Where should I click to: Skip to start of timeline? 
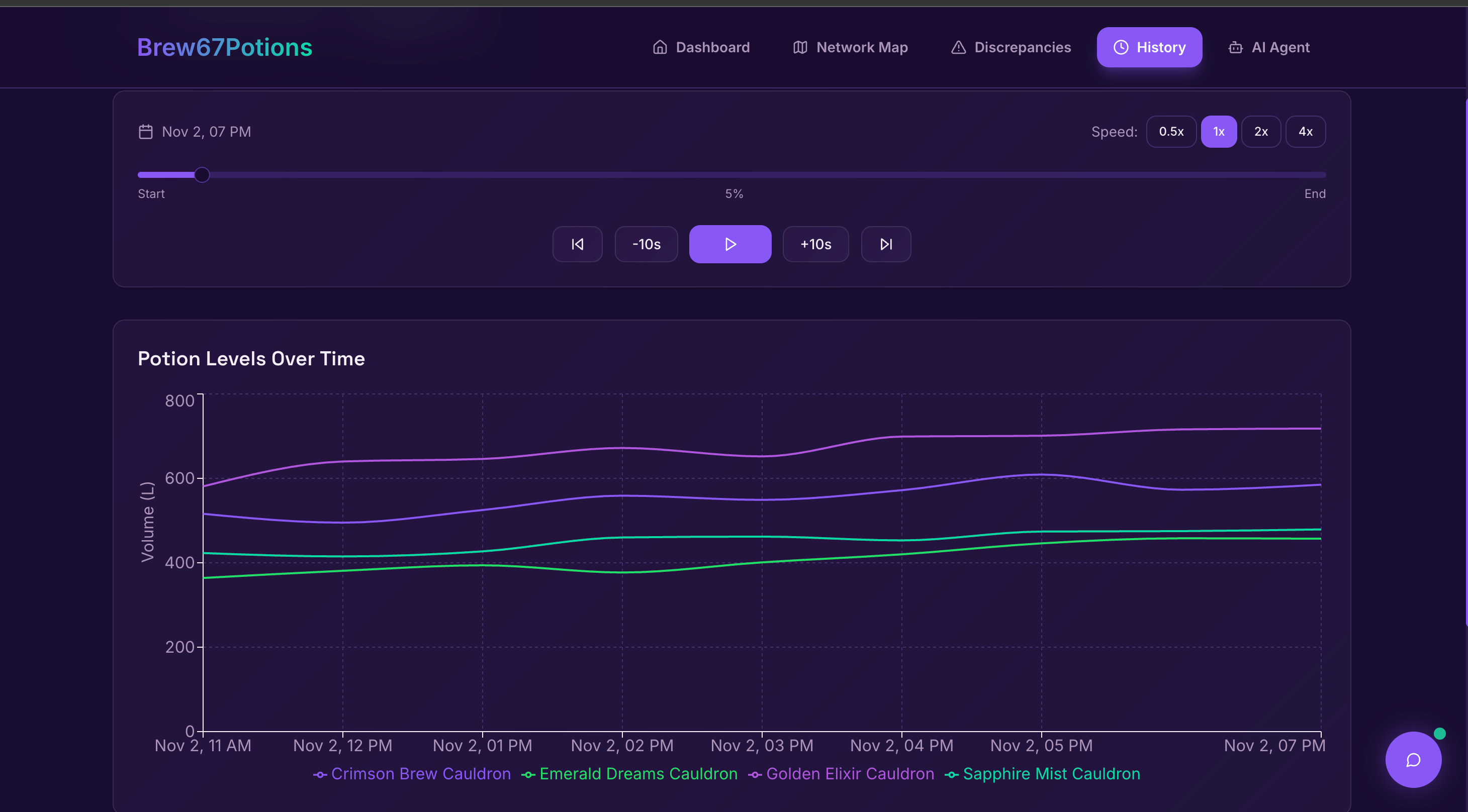(577, 244)
